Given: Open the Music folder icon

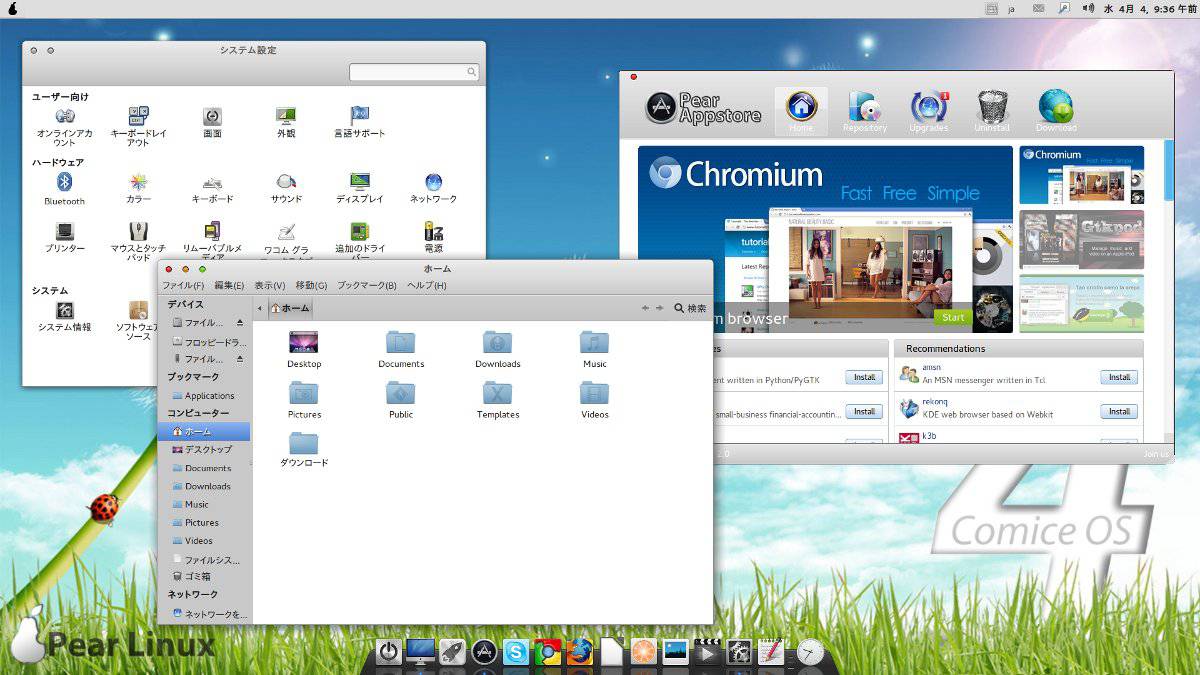Looking at the screenshot, I should 595,349.
